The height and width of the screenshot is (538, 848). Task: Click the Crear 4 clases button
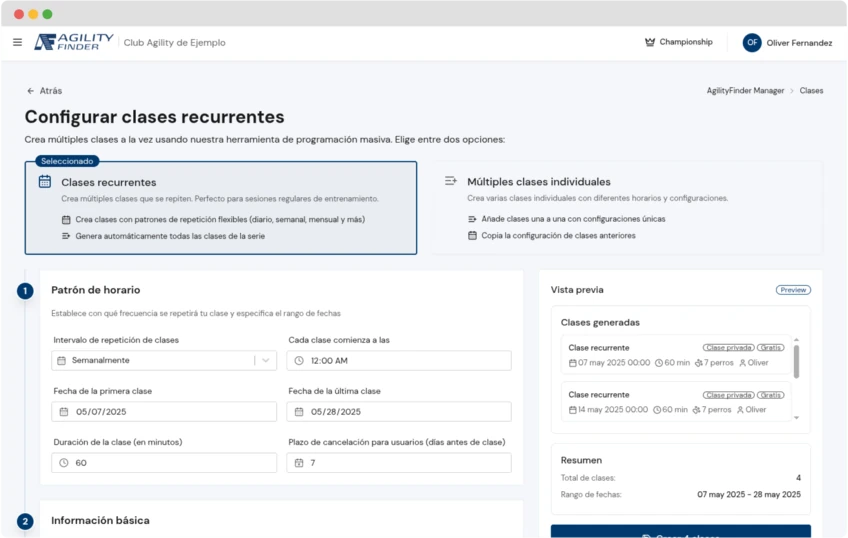[680, 532]
